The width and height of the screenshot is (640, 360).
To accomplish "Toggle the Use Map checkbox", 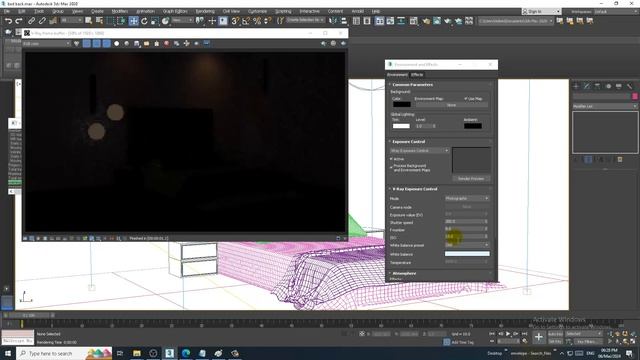I will pos(465,99).
